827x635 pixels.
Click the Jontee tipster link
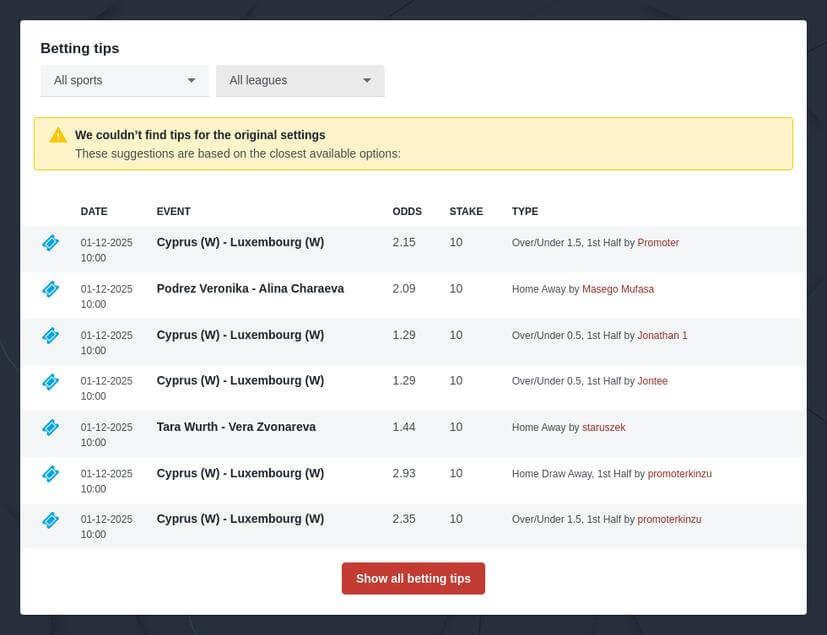click(x=653, y=381)
